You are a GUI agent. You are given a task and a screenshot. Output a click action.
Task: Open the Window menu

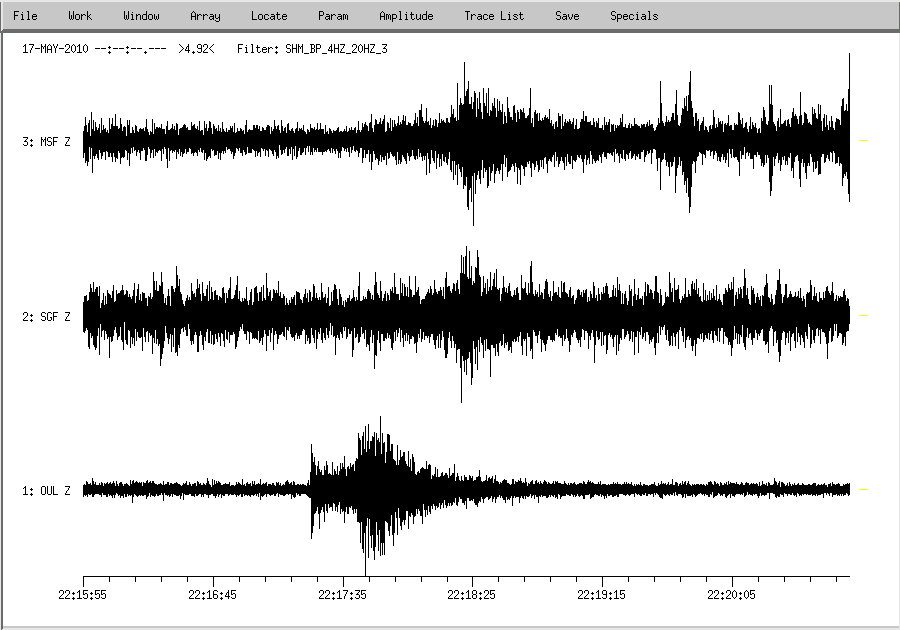point(141,16)
